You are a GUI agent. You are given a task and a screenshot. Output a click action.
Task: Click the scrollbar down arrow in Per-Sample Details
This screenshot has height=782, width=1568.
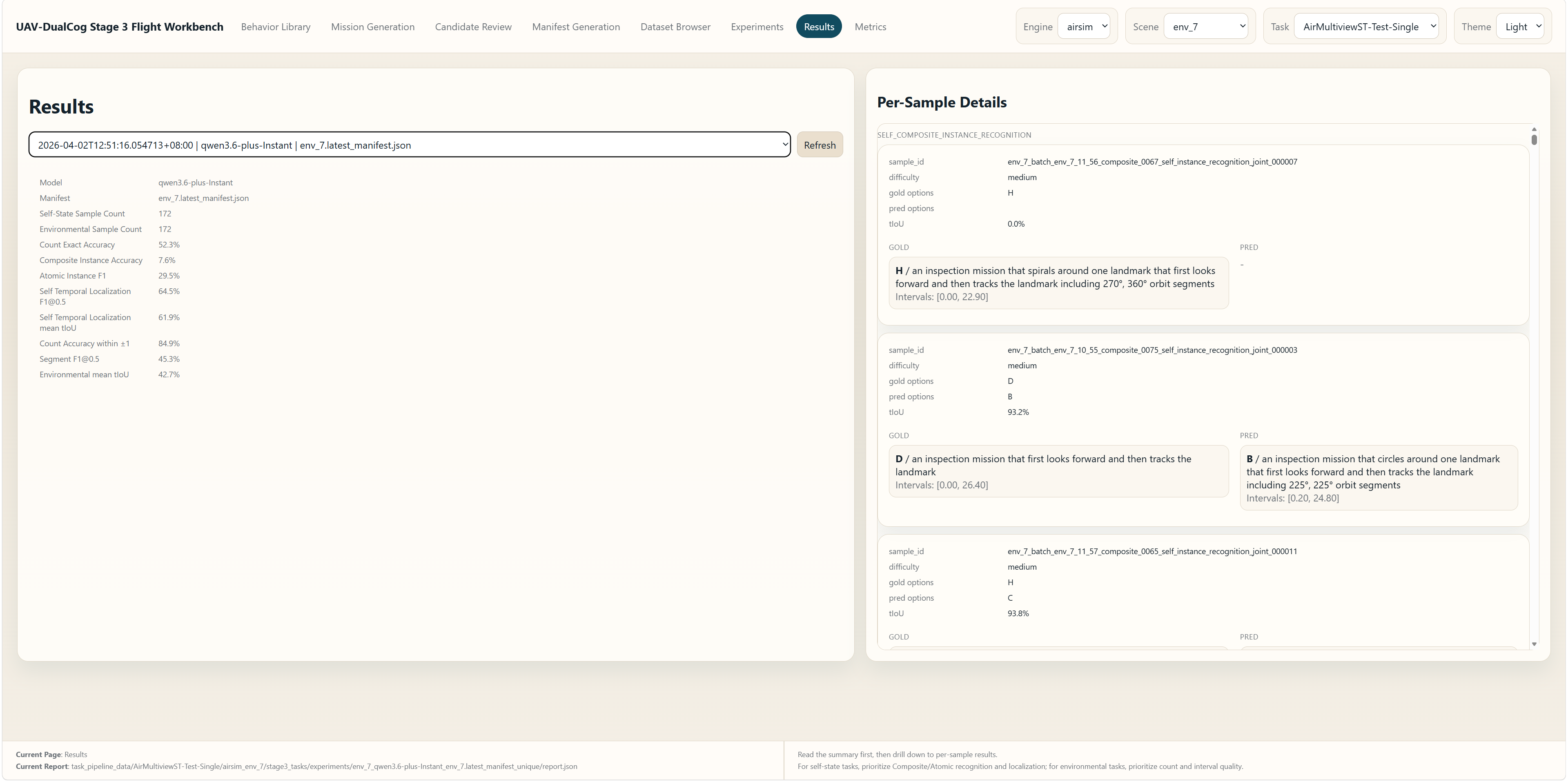(x=1534, y=644)
